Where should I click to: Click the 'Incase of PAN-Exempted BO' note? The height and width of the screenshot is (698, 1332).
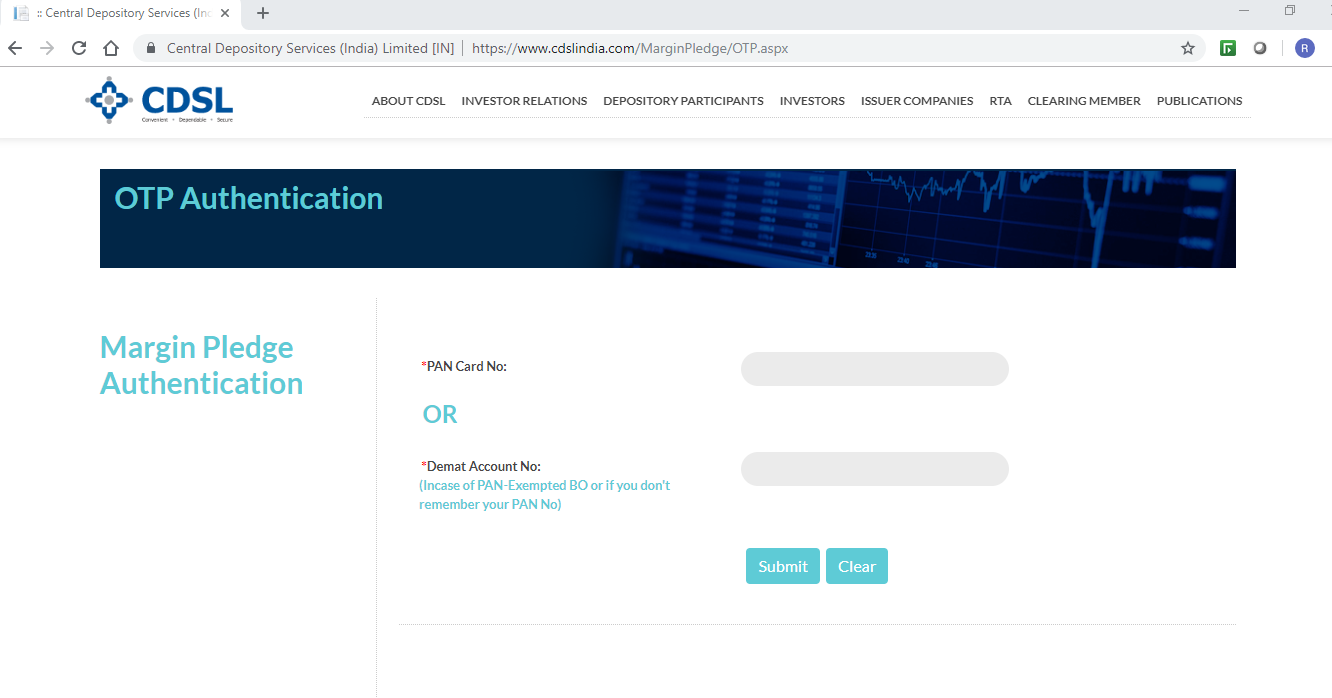click(545, 495)
